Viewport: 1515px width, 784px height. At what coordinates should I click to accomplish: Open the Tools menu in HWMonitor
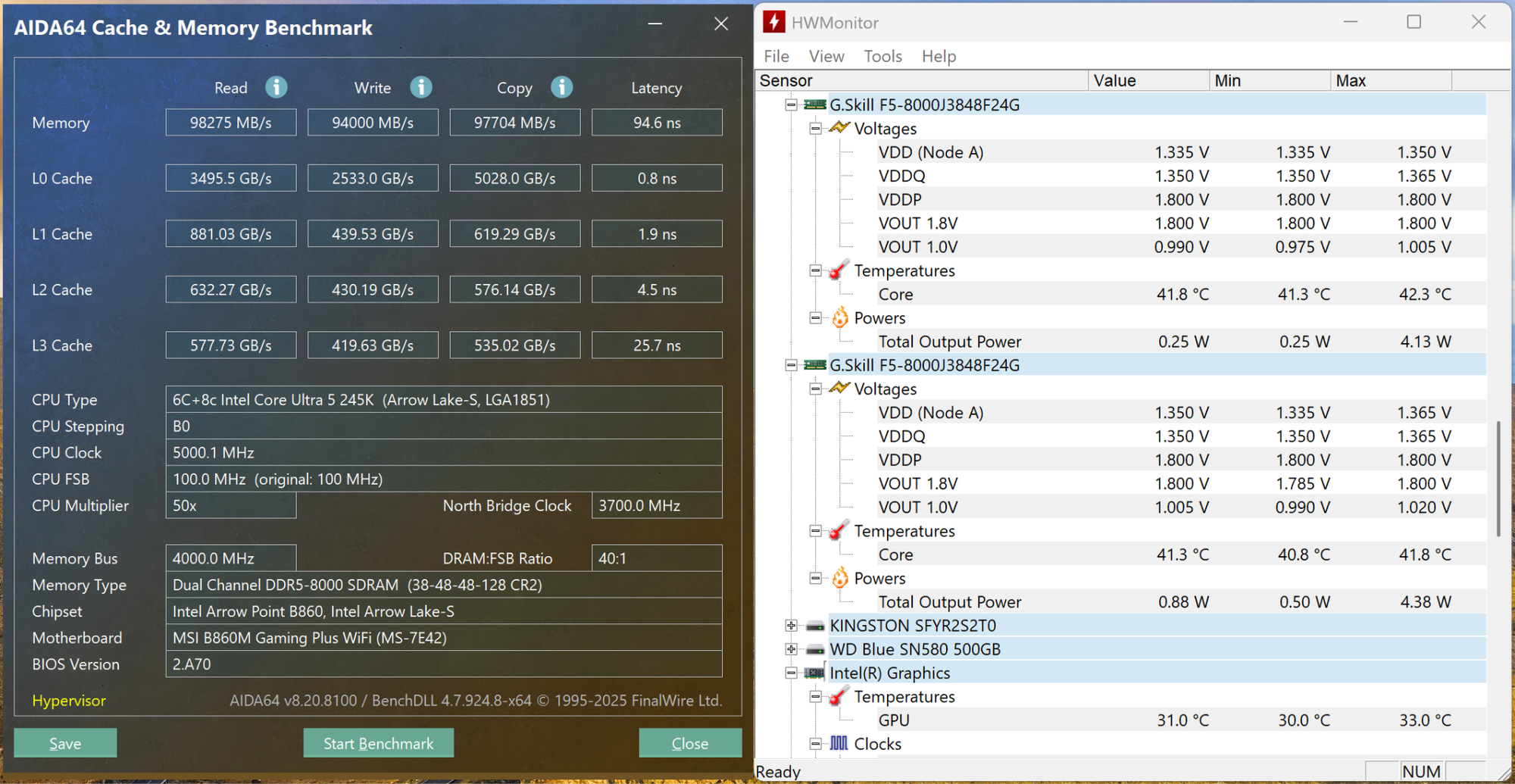click(x=882, y=56)
